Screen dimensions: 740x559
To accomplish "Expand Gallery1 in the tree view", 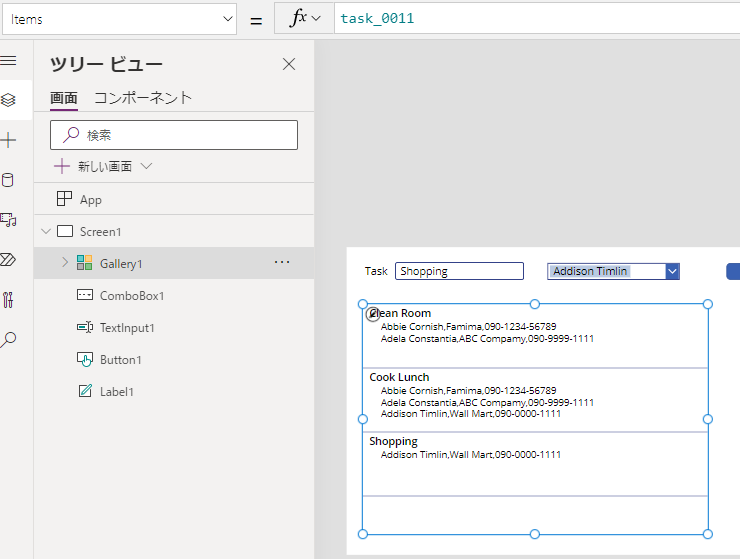I will point(65,263).
